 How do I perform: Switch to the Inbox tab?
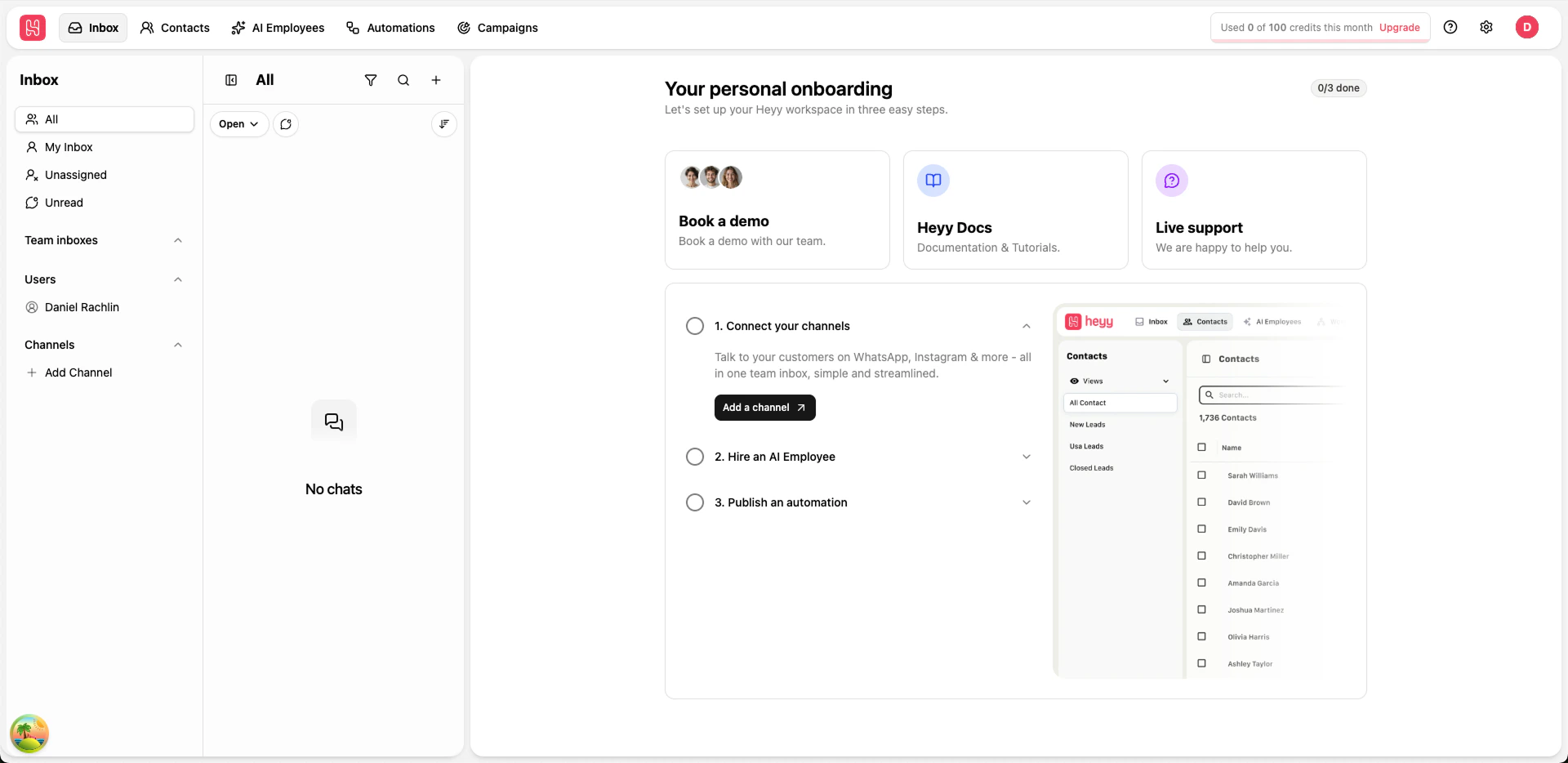93,28
